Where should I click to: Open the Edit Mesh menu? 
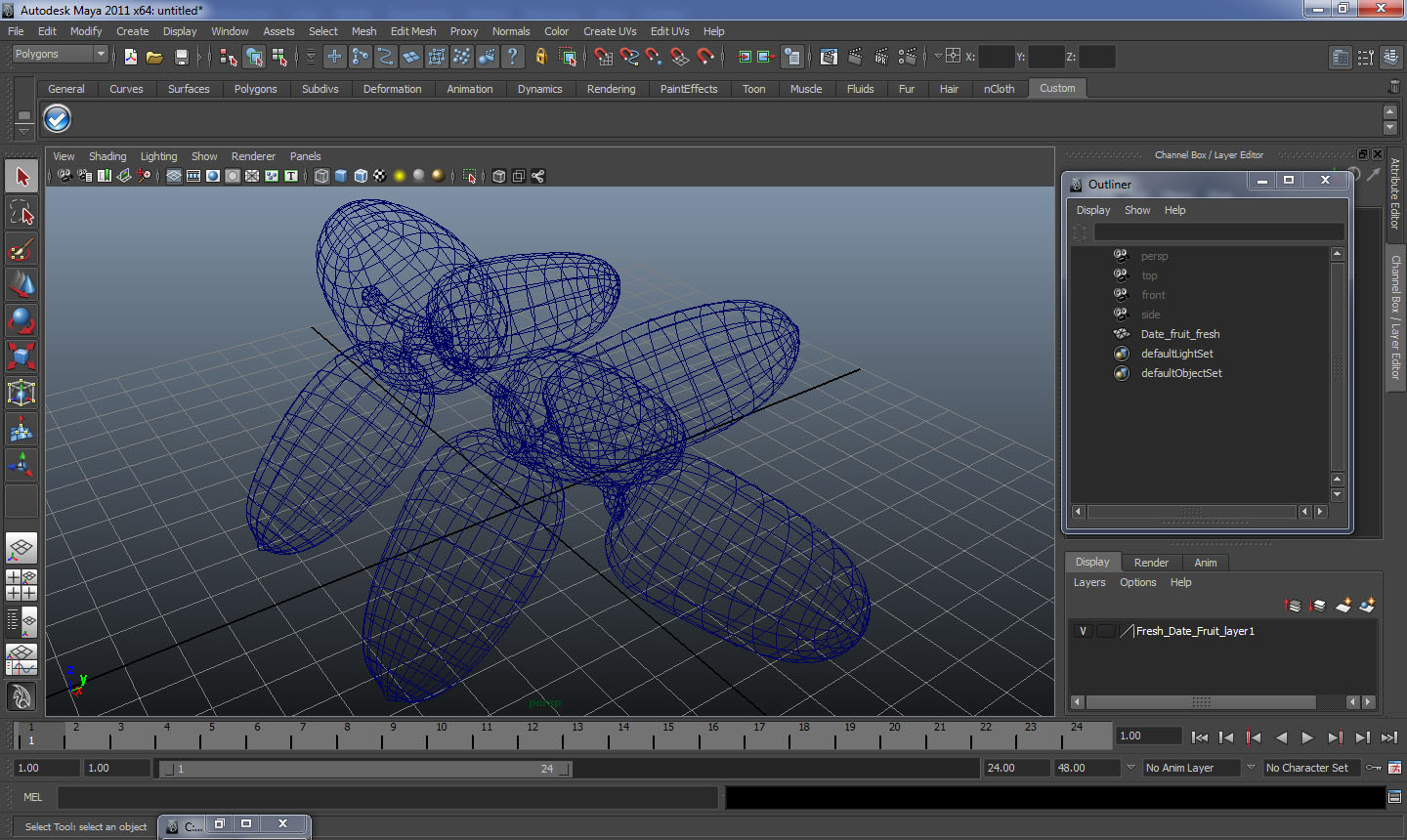coord(413,31)
